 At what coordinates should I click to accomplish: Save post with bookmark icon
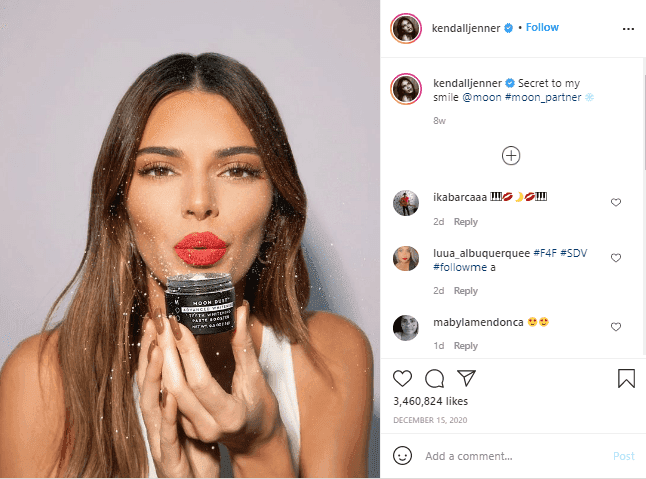tap(626, 378)
